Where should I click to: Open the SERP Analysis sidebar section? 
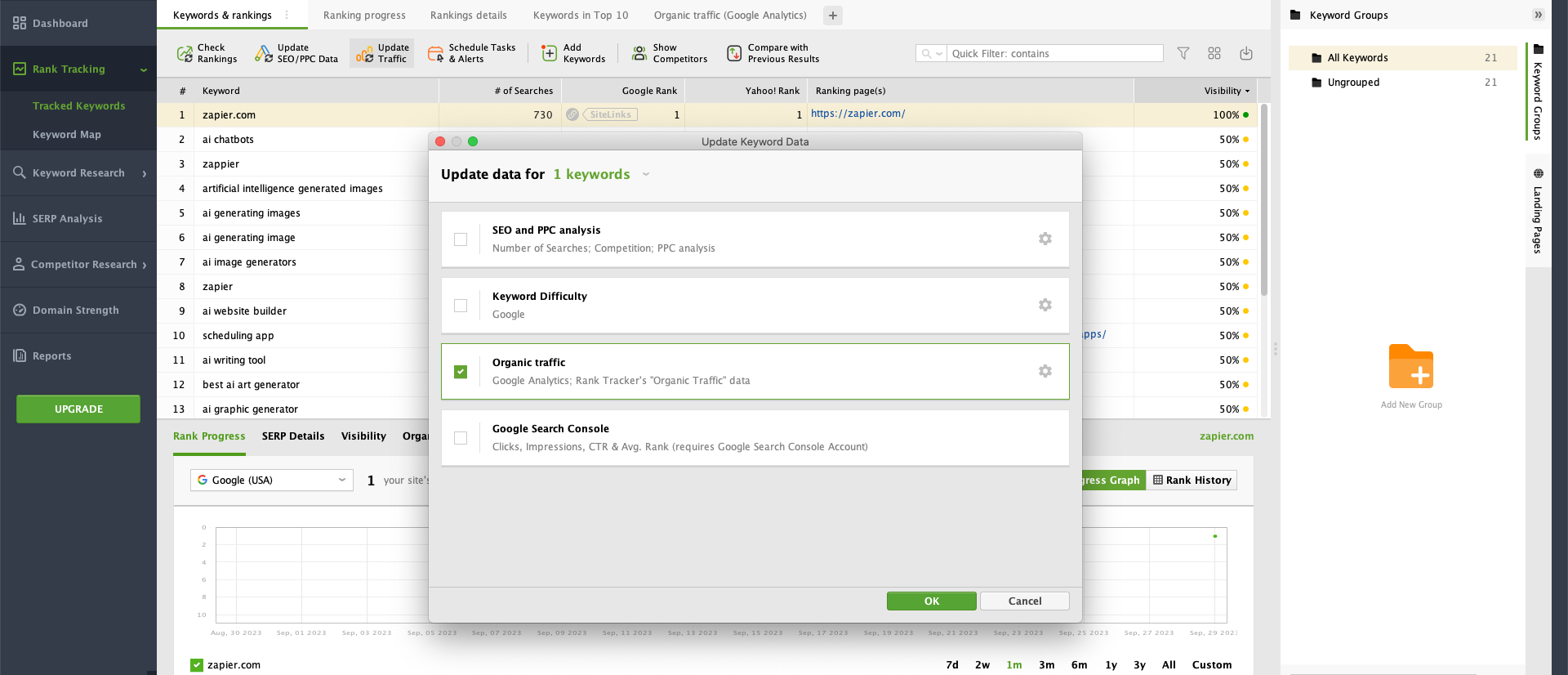pos(78,218)
